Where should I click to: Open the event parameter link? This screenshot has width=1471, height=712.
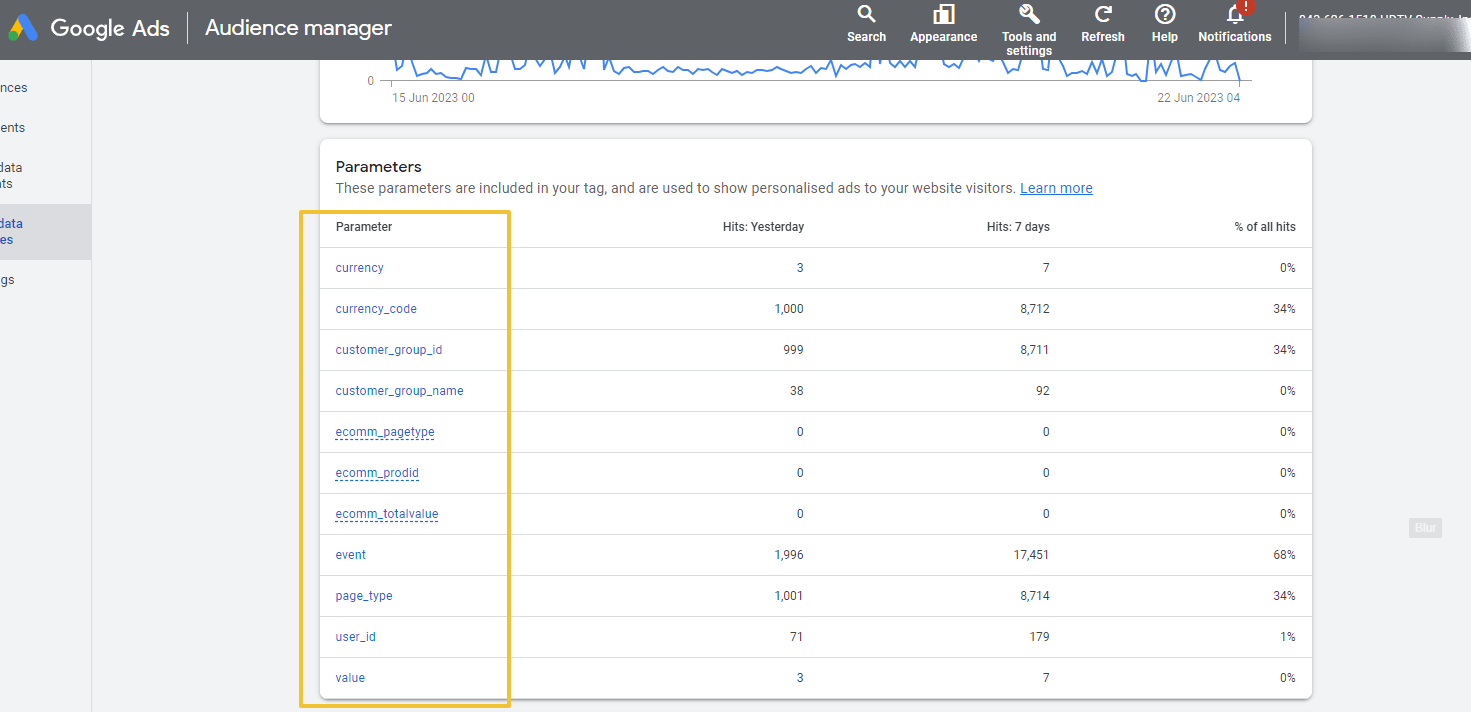click(351, 555)
